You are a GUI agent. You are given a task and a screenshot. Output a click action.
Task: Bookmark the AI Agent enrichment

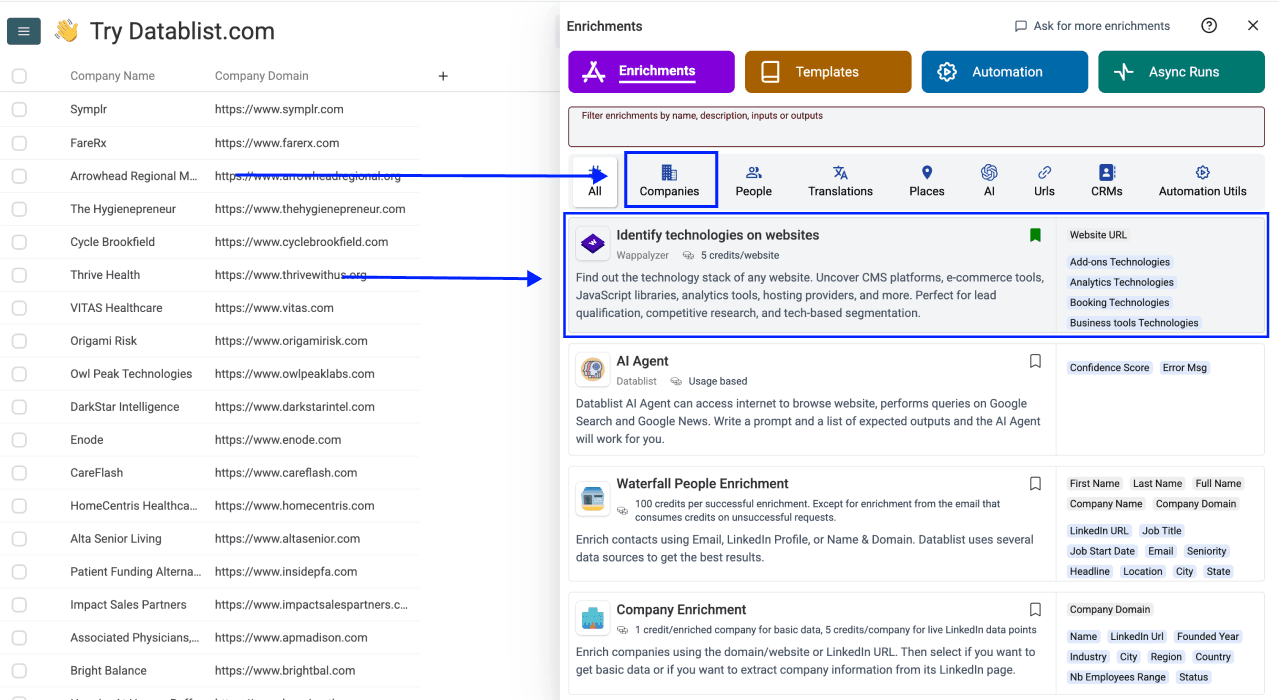pos(1035,361)
